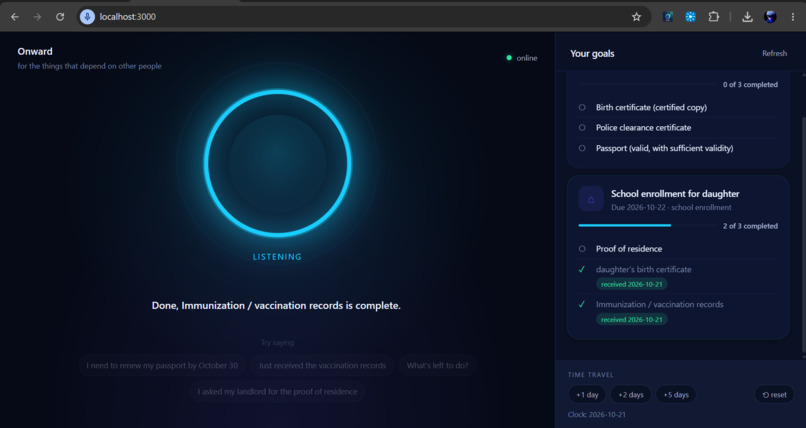806x428 pixels.
Task: Advance time with +1 day button
Action: pos(587,395)
